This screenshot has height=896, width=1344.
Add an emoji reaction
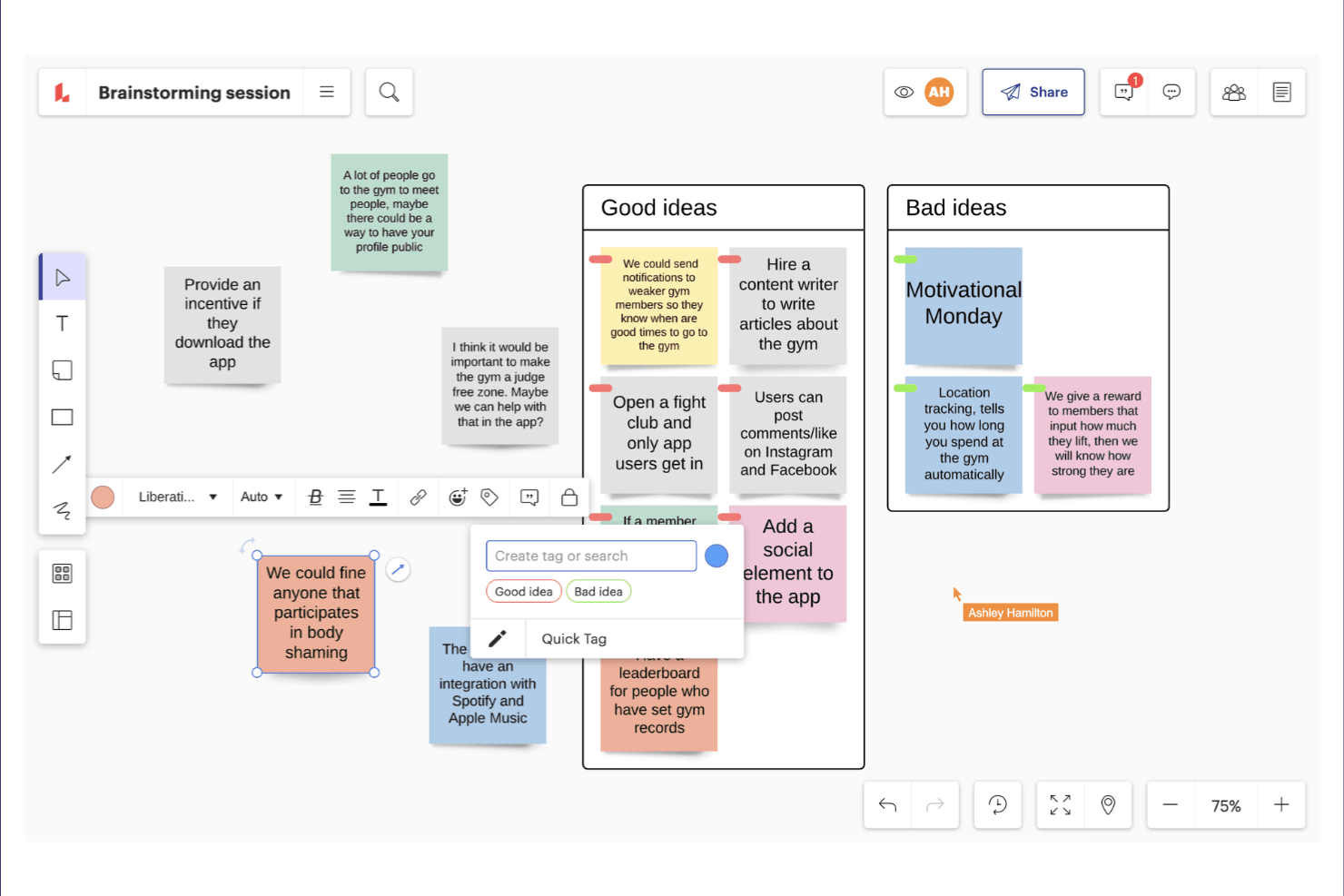(458, 497)
